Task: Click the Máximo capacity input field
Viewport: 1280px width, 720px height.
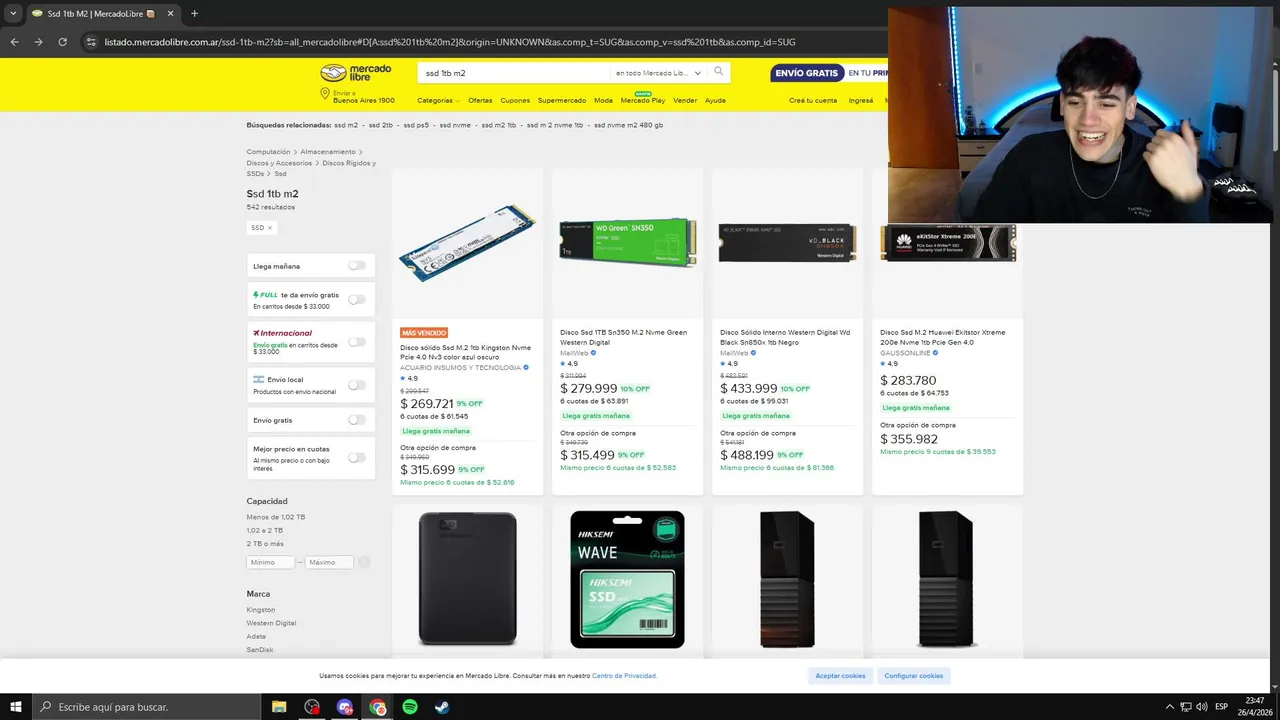Action: point(329,562)
